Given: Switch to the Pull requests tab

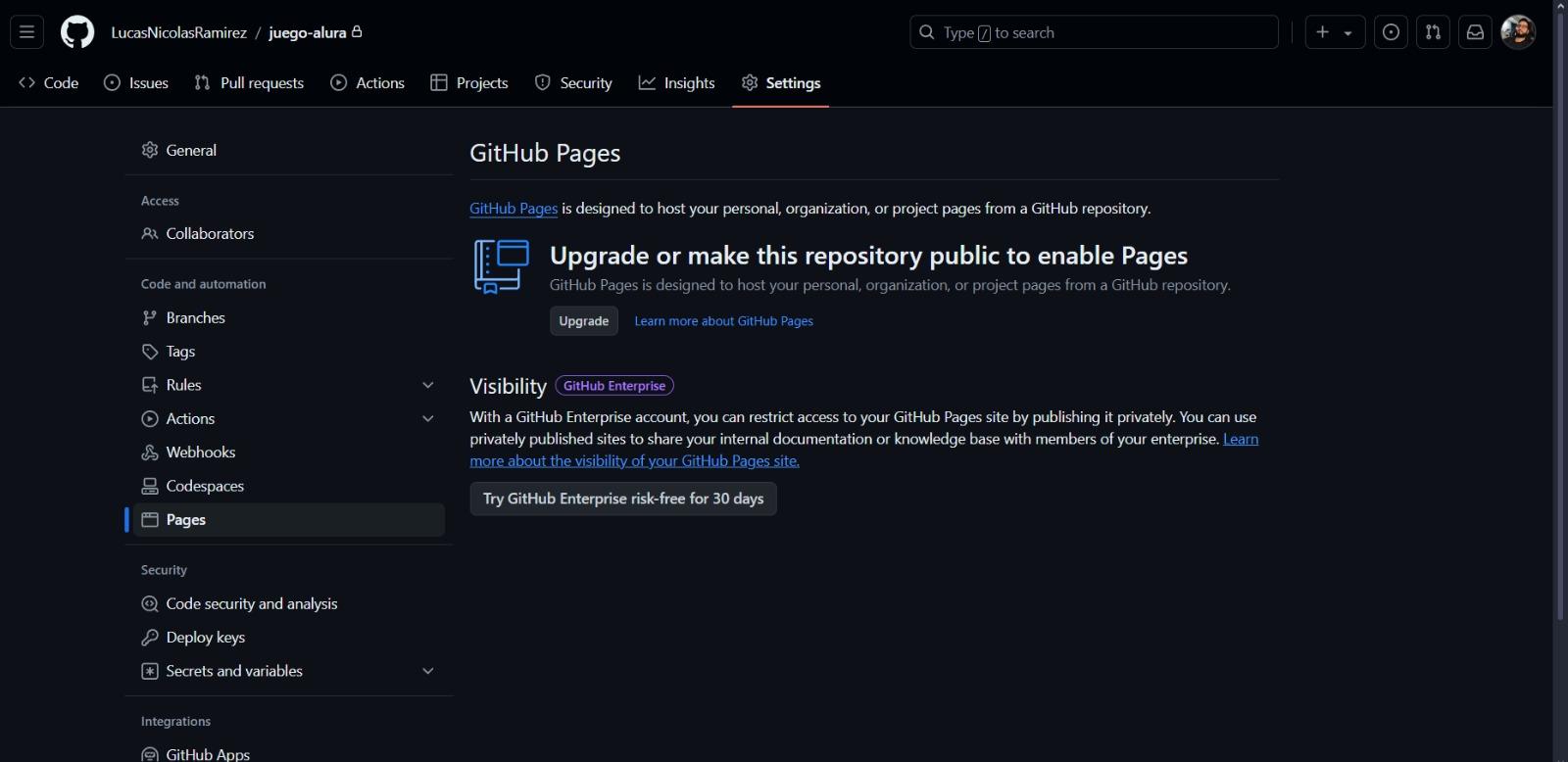Looking at the screenshot, I should [x=250, y=83].
